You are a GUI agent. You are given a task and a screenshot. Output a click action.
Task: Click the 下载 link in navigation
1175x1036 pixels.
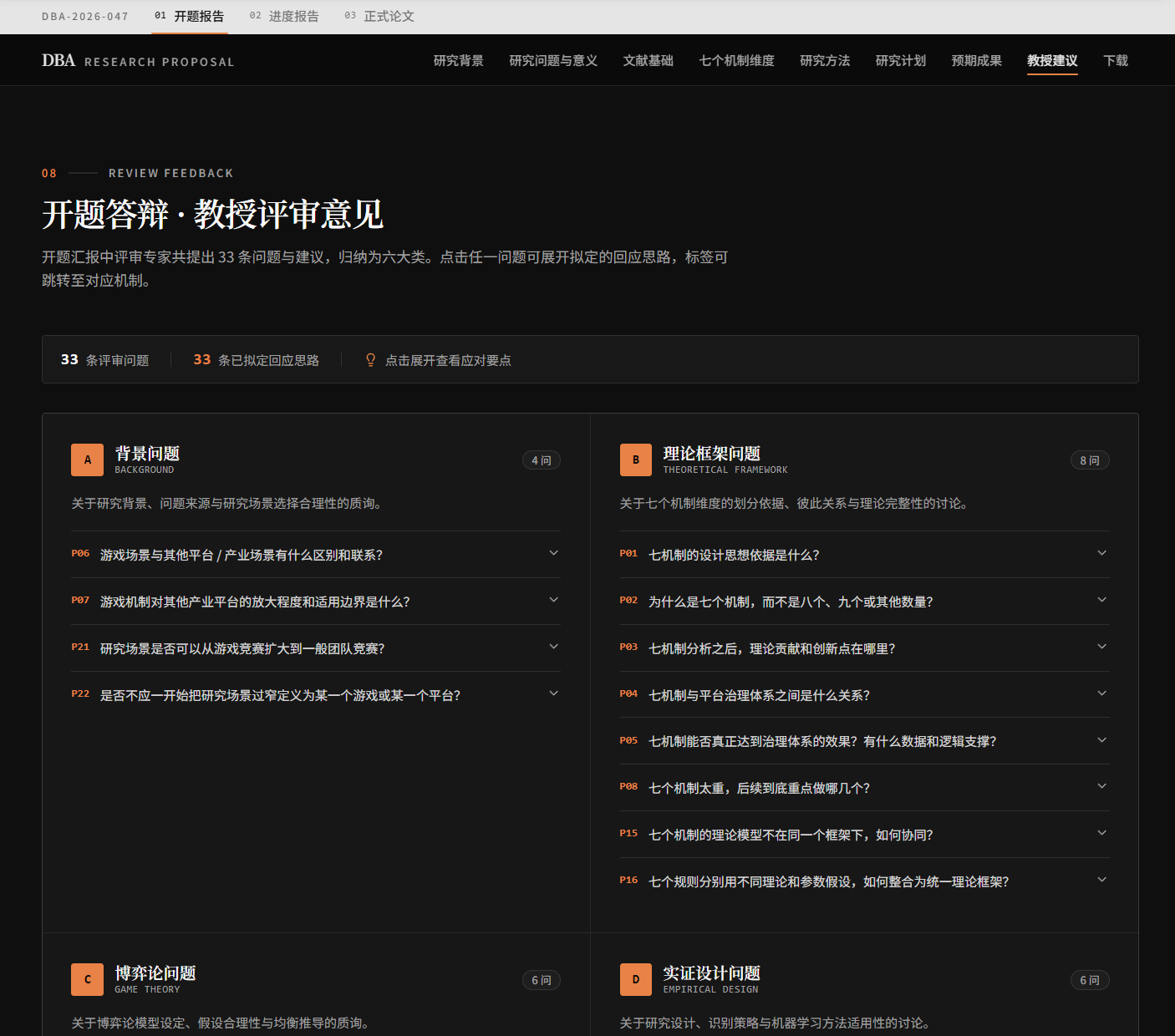coord(1116,61)
